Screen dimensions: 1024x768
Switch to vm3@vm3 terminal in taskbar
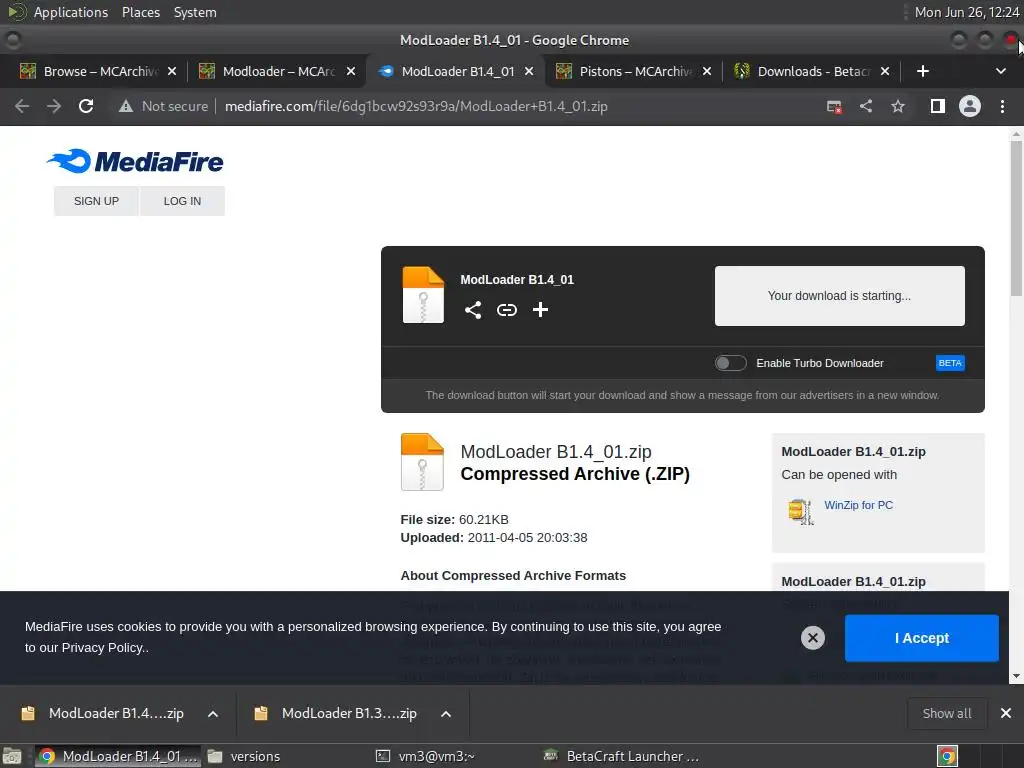[x=426, y=756]
